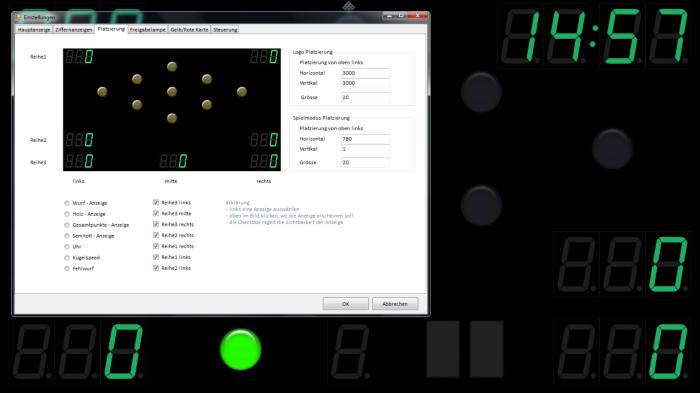The image size is (700, 393).
Task: Click the bottom center pin in the preview
Action: [x=172, y=118]
